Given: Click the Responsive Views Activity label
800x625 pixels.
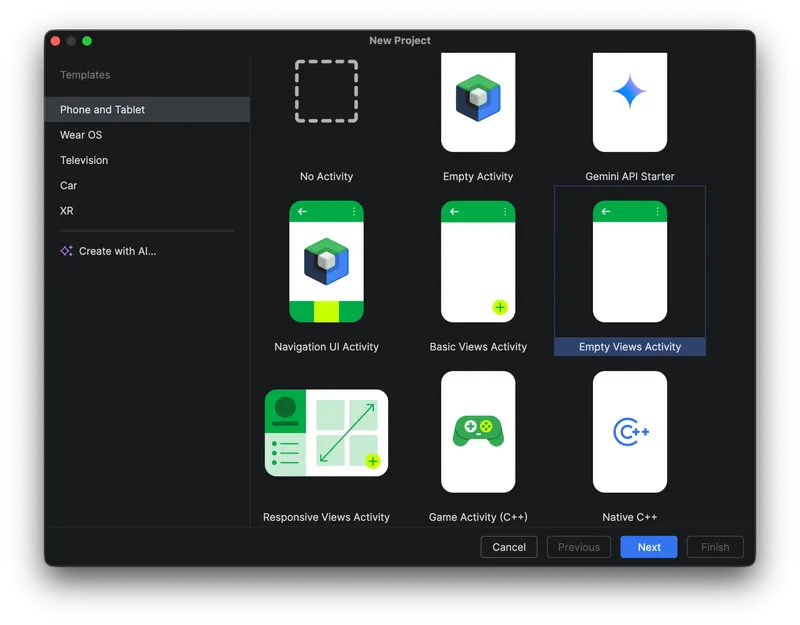Looking at the screenshot, I should click(x=327, y=517).
